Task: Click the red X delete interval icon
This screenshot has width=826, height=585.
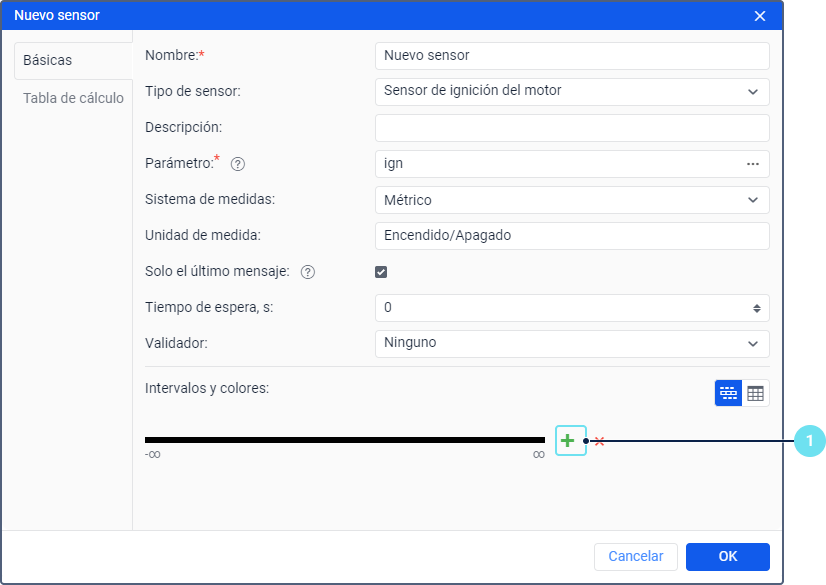Action: pyautogui.click(x=599, y=441)
